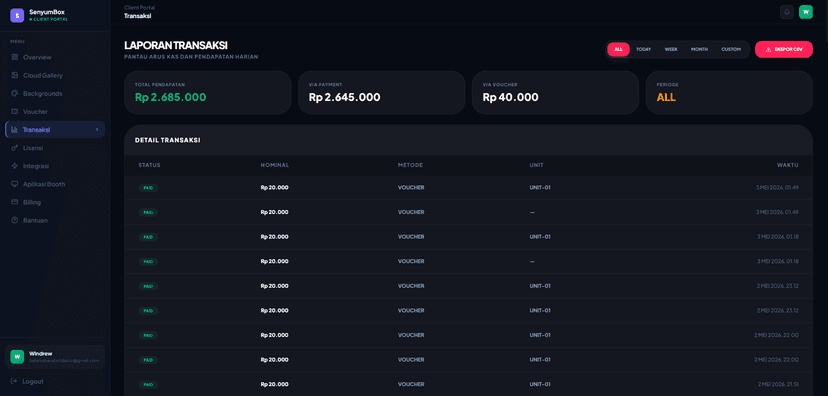Click the SenyumBox logo icon
Image resolution: width=828 pixels, height=396 pixels.
(x=17, y=15)
